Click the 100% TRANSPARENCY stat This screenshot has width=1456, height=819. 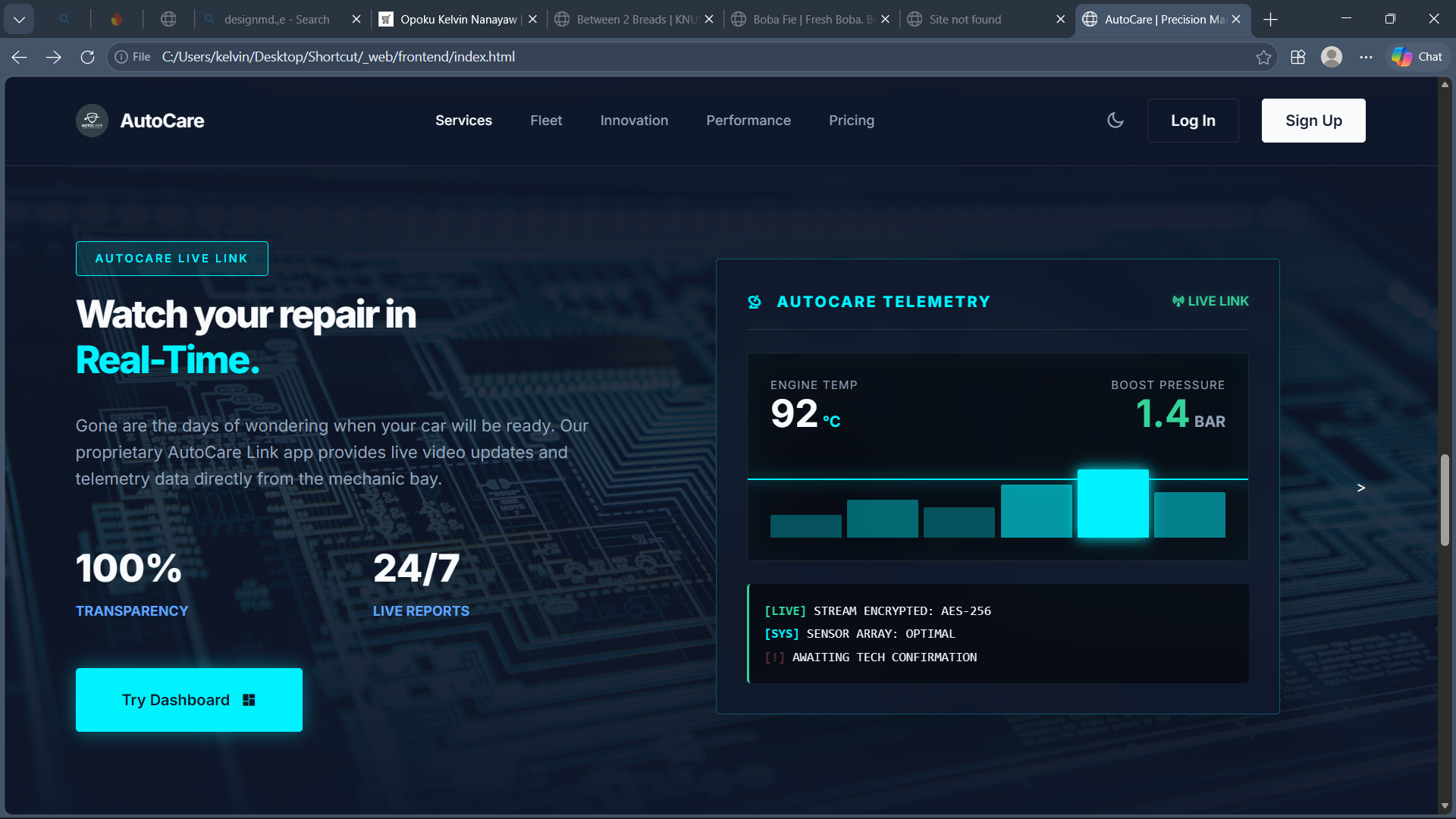[132, 585]
